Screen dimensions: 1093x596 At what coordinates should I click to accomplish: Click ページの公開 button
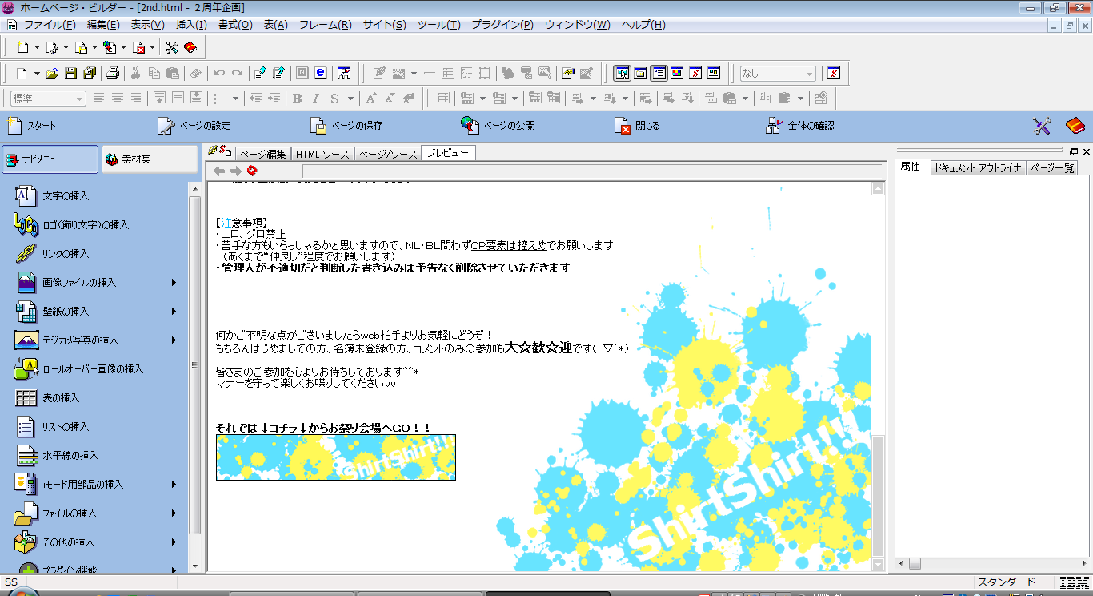point(498,125)
